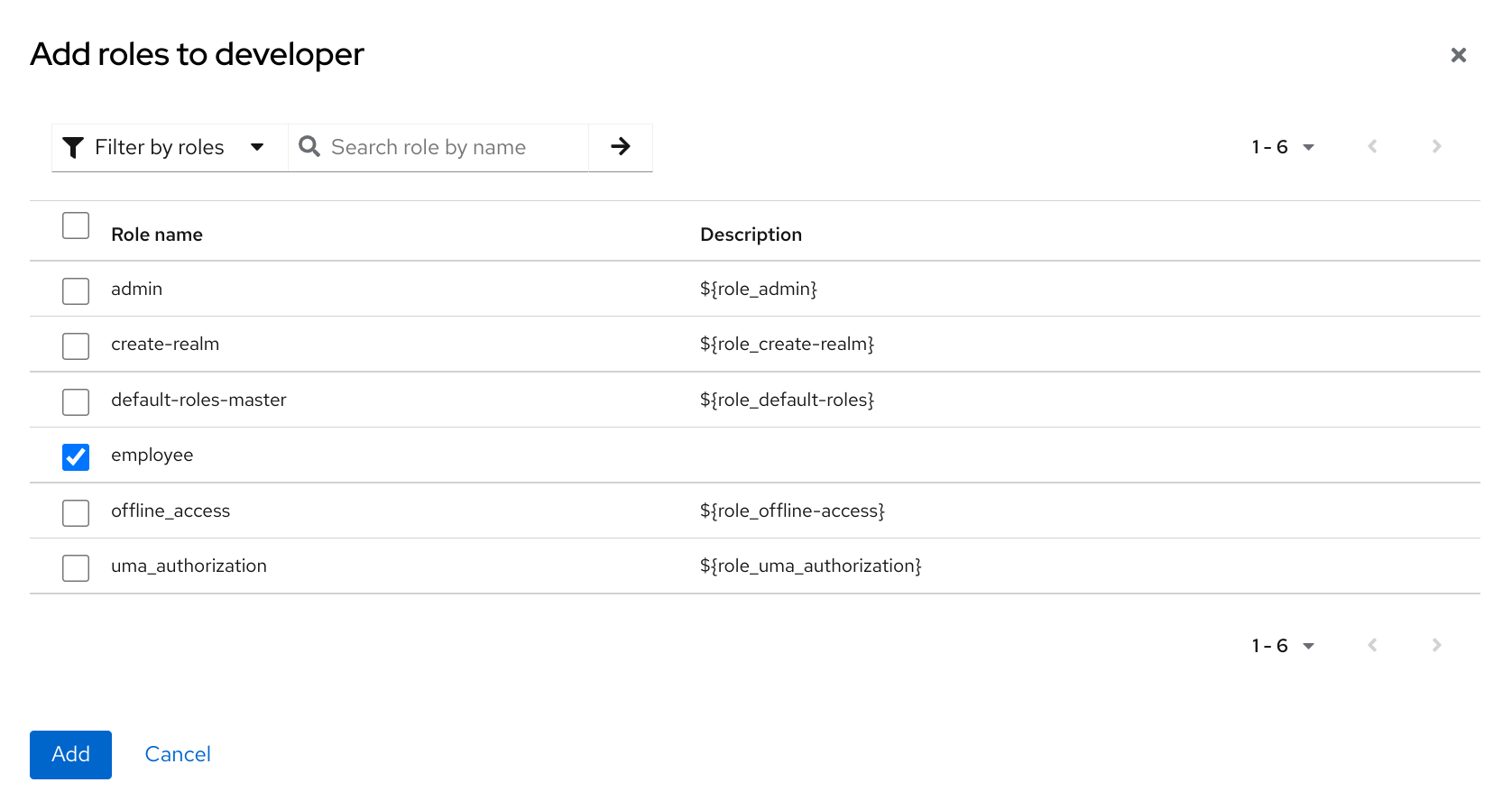Uncheck the employee role checkbox
The width and height of the screenshot is (1512, 810).
(76, 457)
